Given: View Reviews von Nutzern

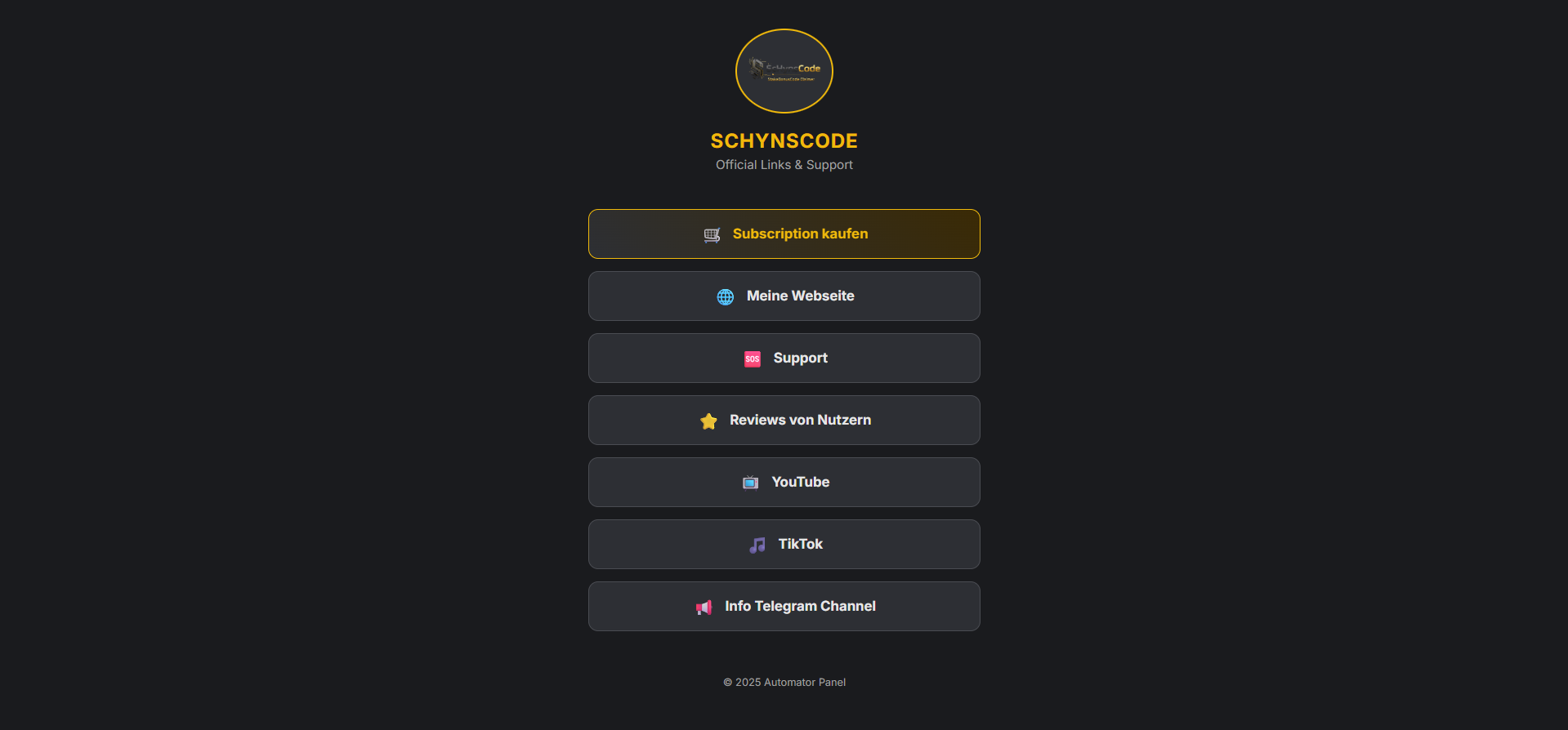Looking at the screenshot, I should click(784, 420).
